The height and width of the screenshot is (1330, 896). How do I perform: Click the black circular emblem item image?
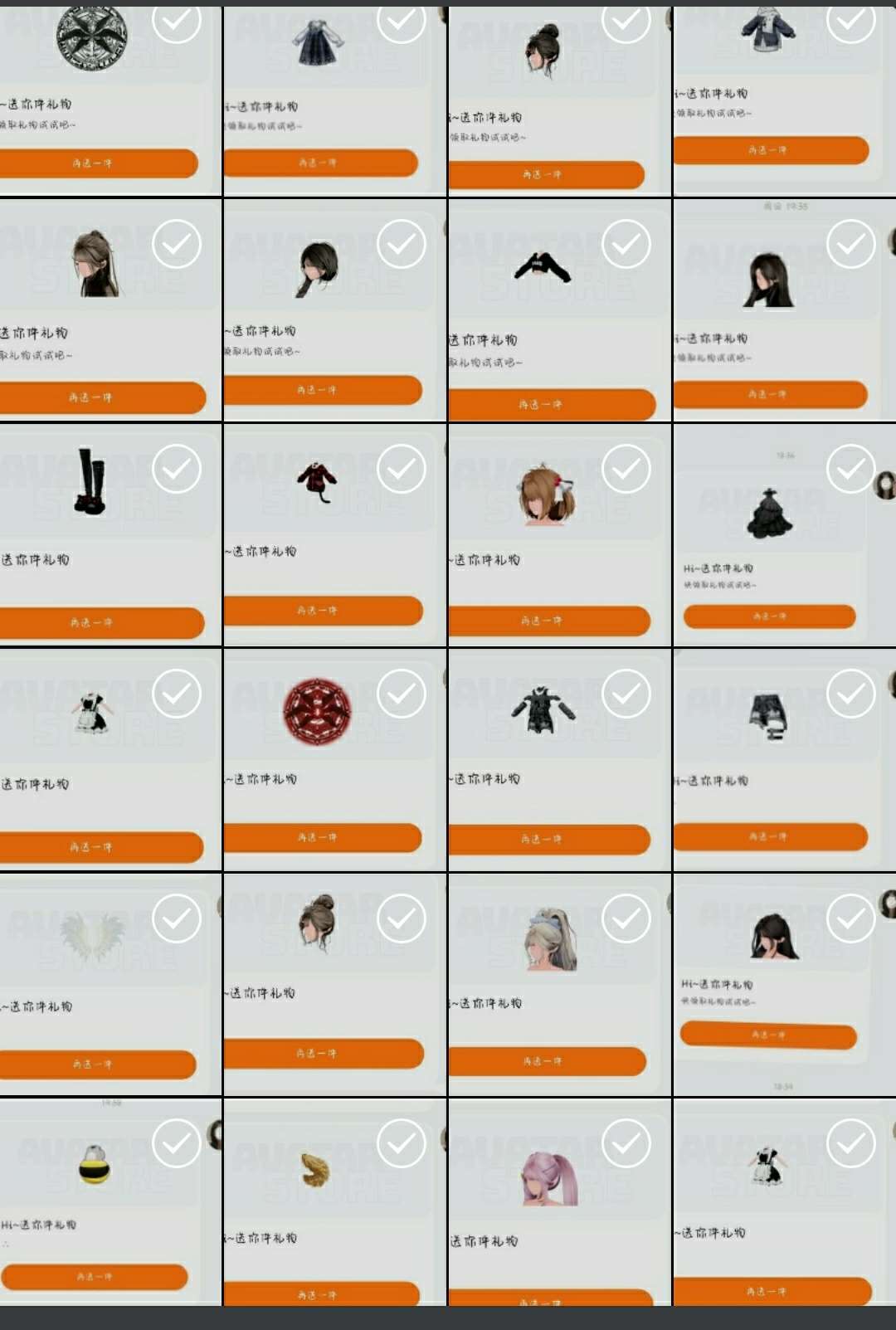pos(92,37)
